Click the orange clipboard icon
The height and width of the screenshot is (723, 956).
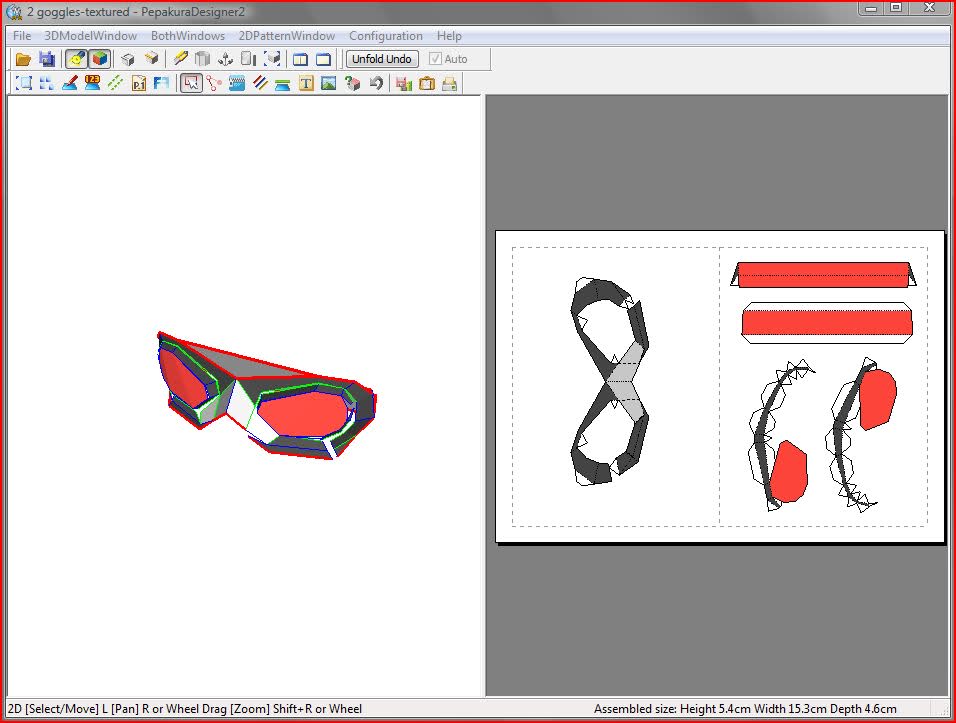(427, 83)
